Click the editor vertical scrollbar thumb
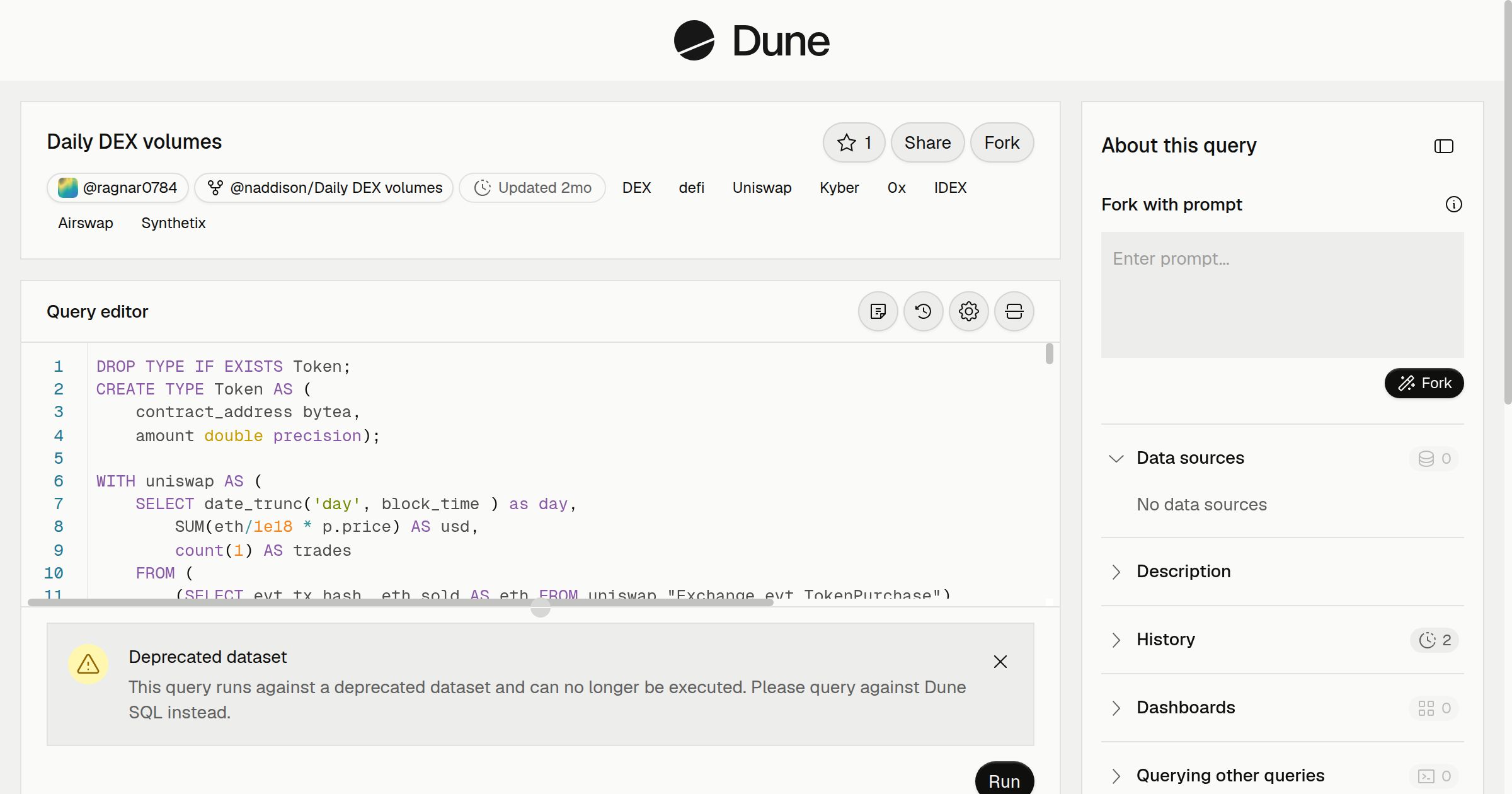This screenshot has height=794, width=1512. [1049, 354]
